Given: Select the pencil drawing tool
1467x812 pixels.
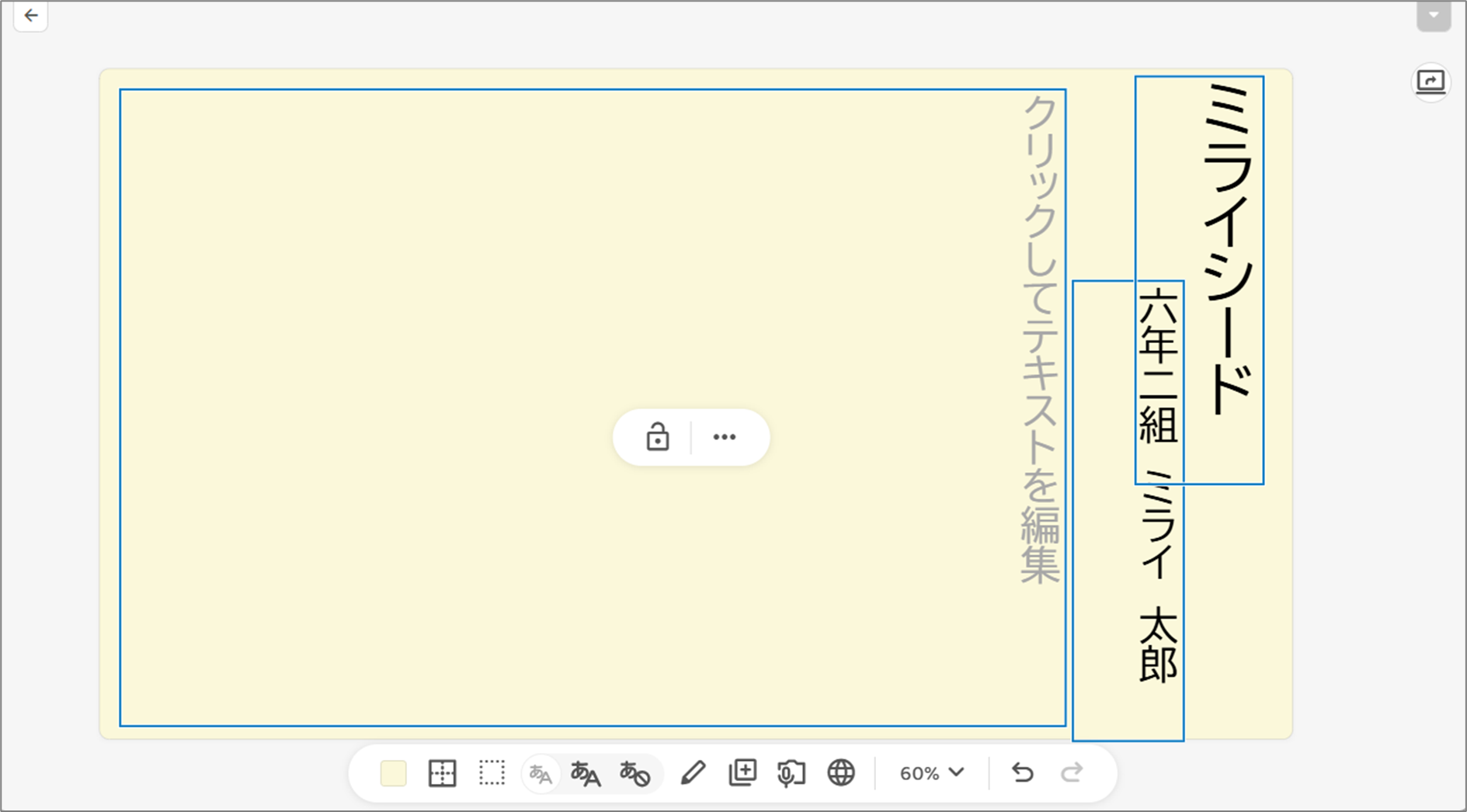Looking at the screenshot, I should click(x=693, y=773).
